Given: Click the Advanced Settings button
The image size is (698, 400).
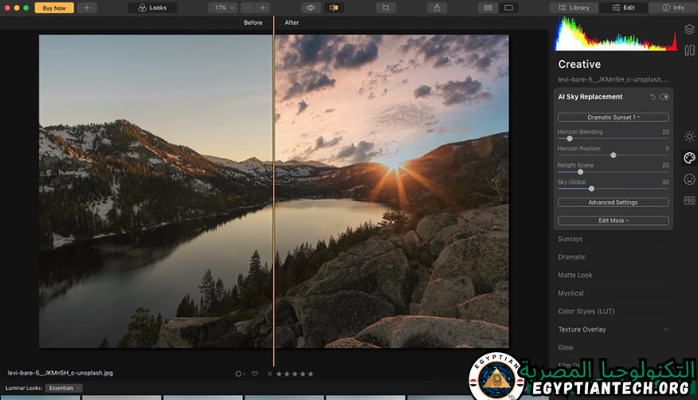Looking at the screenshot, I should [x=613, y=202].
